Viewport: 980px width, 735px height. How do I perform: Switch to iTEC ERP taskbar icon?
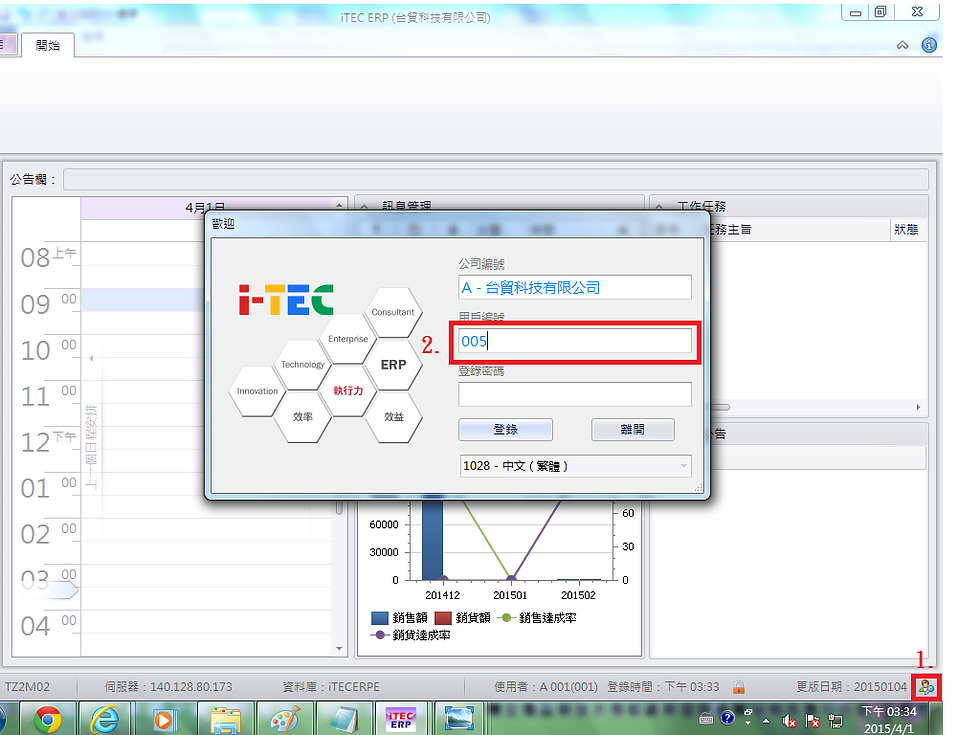(401, 719)
